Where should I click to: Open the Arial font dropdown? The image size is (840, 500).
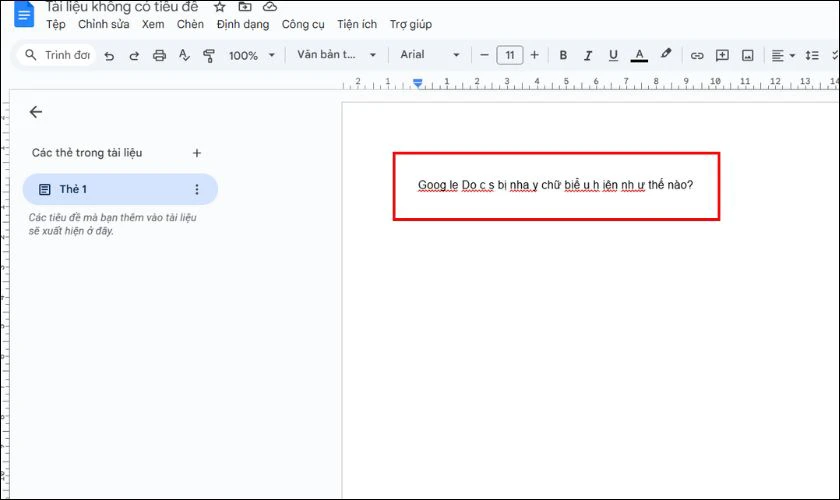(430, 55)
